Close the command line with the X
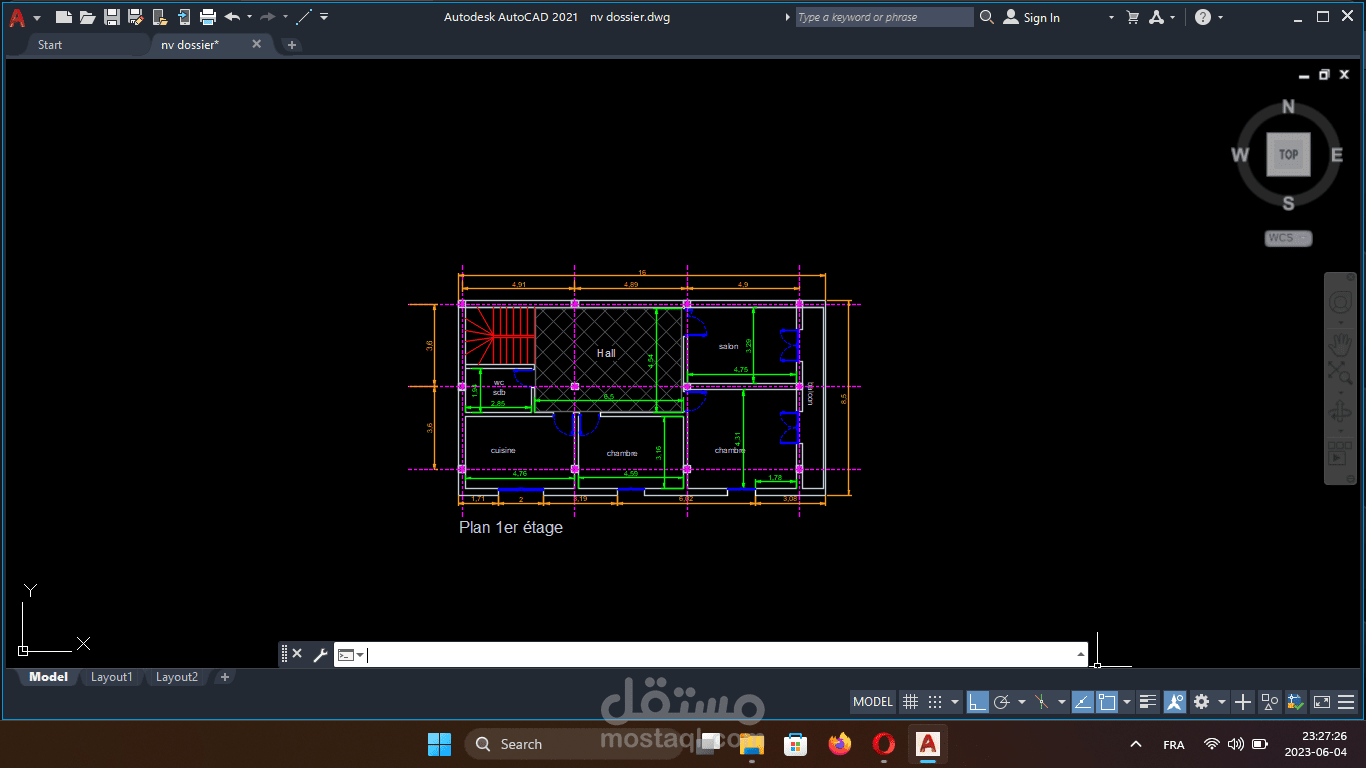The width and height of the screenshot is (1366, 768). point(297,654)
